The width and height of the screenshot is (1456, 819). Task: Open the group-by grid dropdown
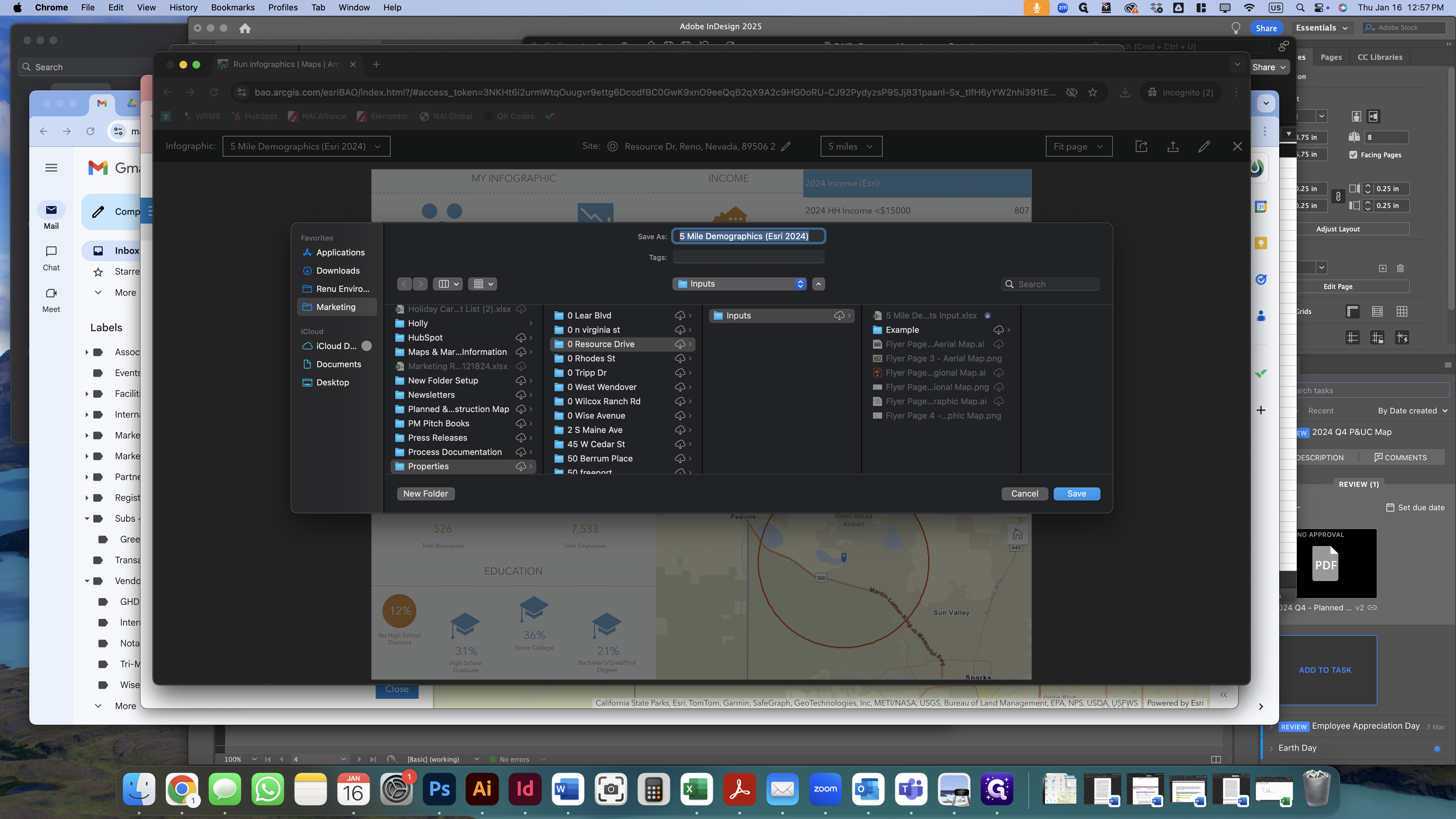483,284
